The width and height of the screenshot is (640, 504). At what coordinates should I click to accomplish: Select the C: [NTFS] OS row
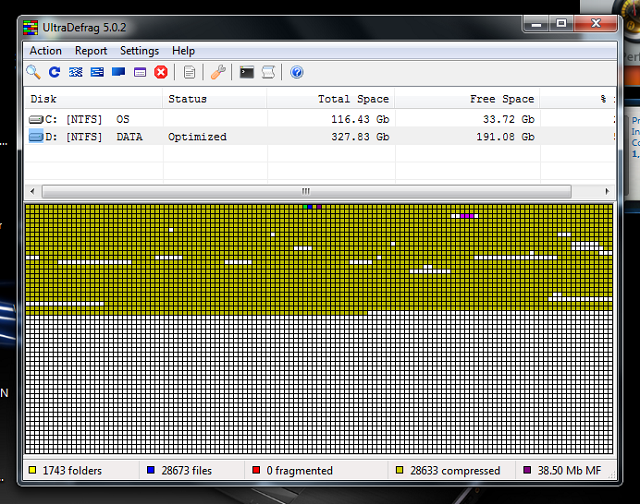point(320,120)
